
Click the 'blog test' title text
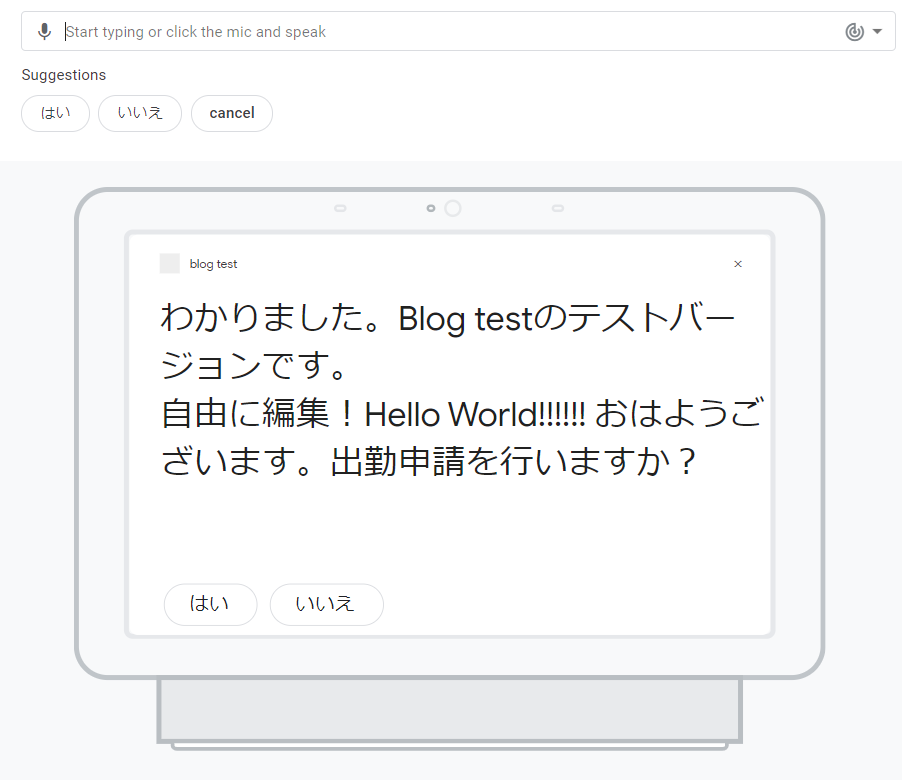[213, 264]
